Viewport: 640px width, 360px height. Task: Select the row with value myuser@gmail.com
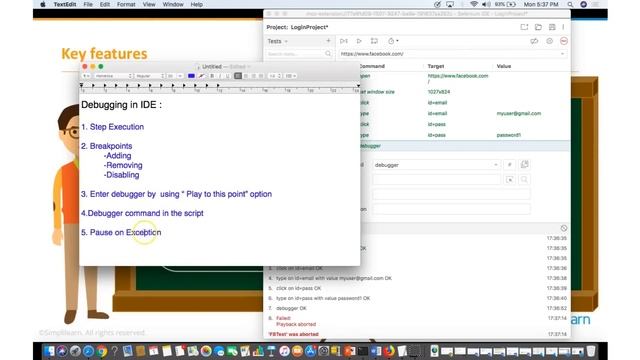[464, 113]
